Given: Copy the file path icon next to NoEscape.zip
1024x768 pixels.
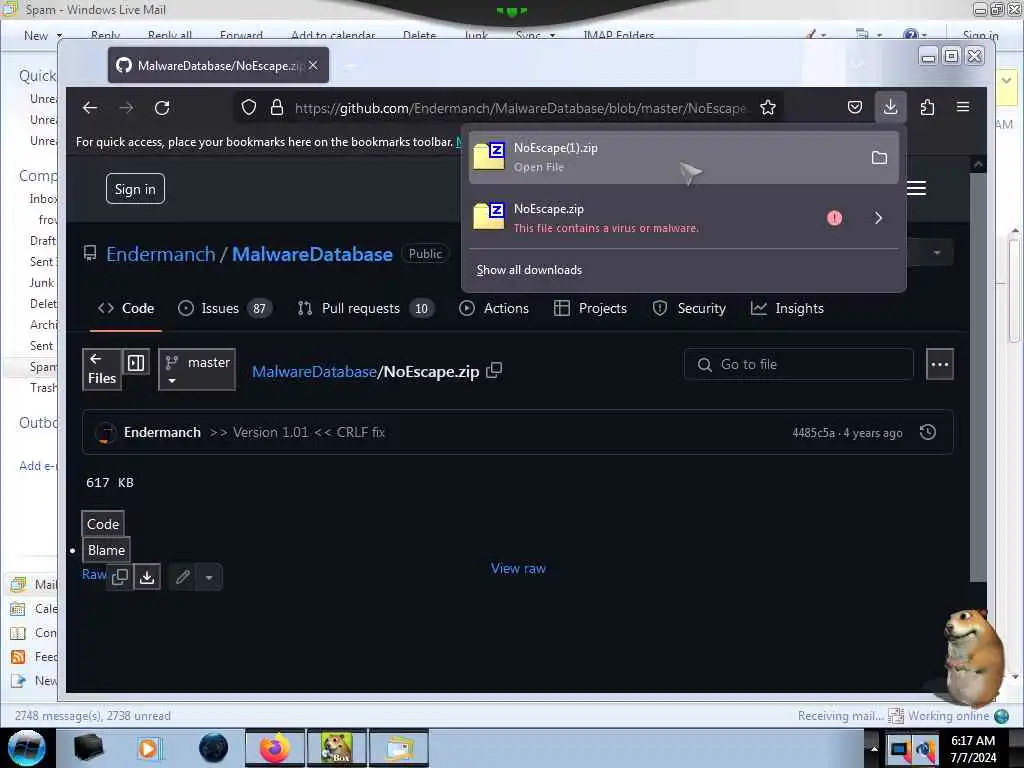Looking at the screenshot, I should coord(494,370).
